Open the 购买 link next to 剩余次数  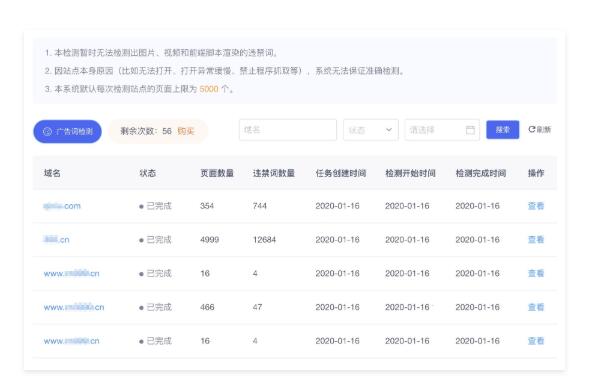186,131
